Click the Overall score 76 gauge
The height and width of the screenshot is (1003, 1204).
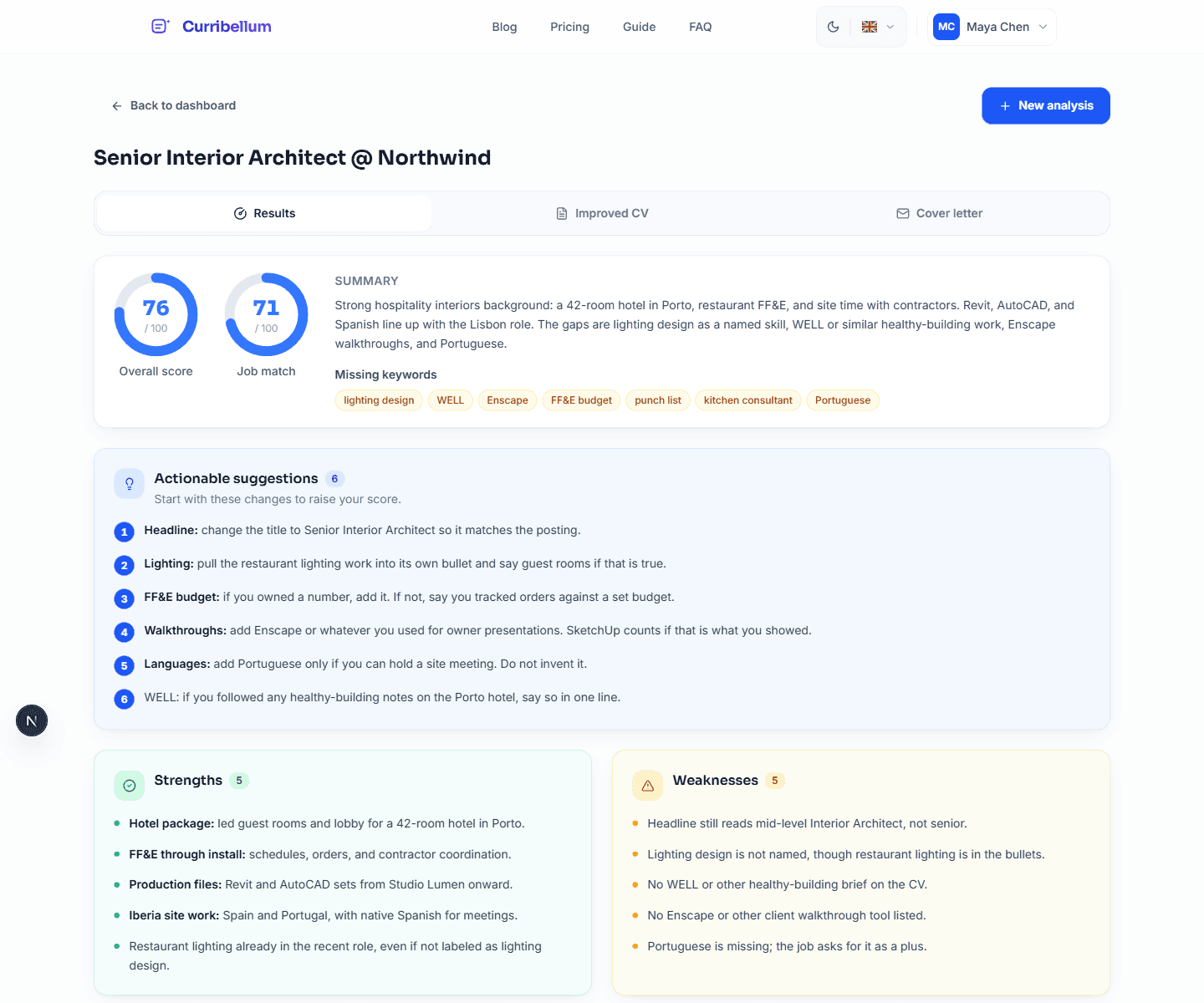(156, 314)
